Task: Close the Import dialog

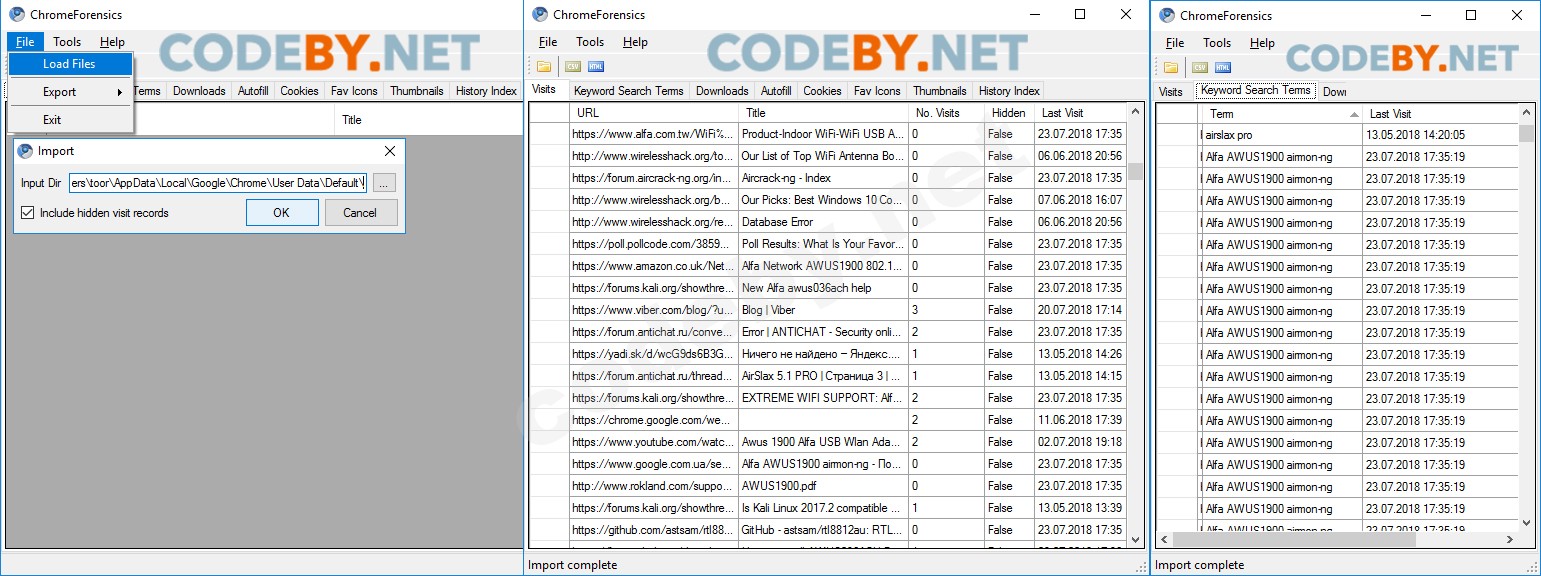Action: 390,151
